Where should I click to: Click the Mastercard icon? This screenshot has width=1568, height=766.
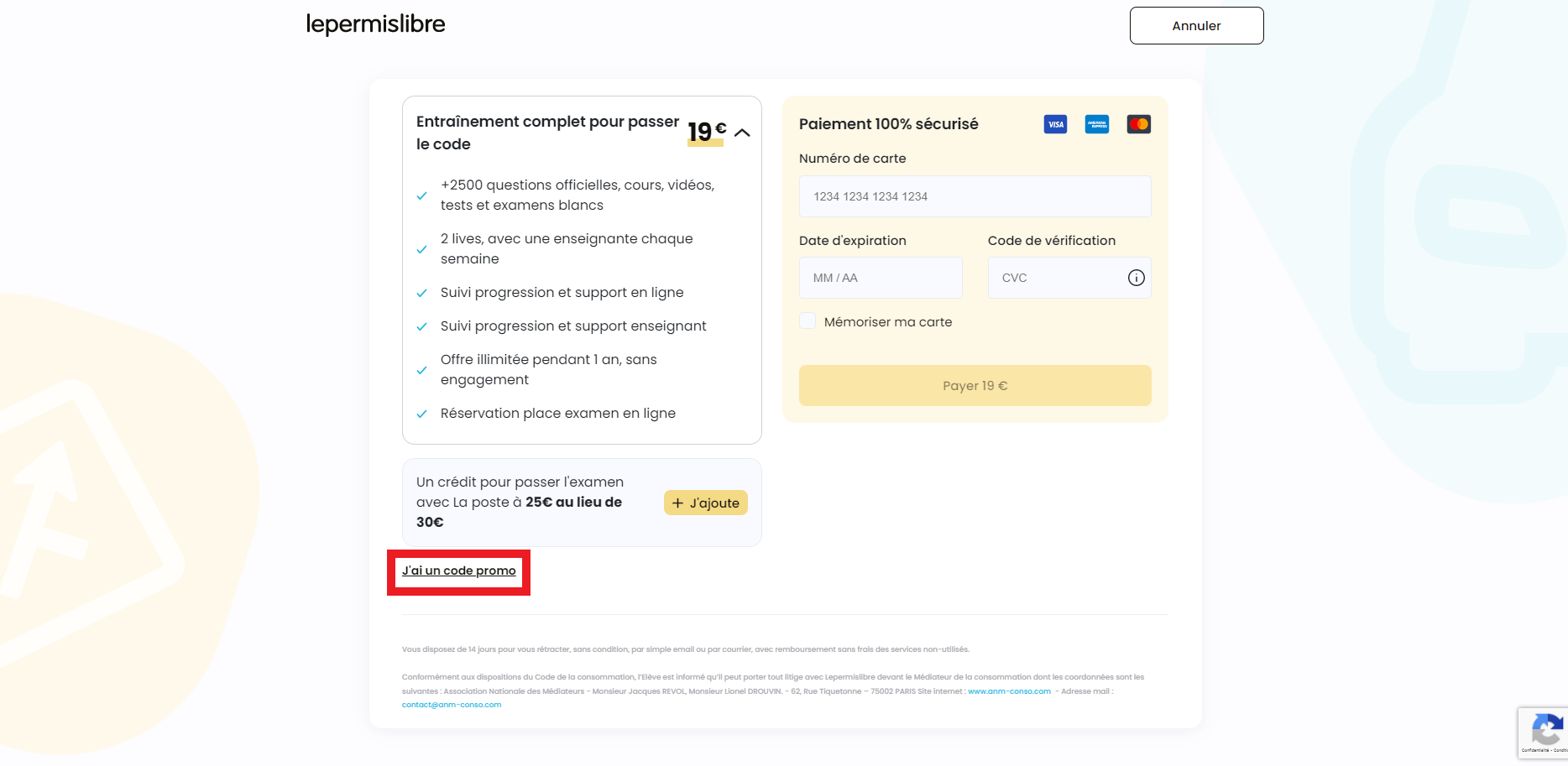[x=1139, y=124]
